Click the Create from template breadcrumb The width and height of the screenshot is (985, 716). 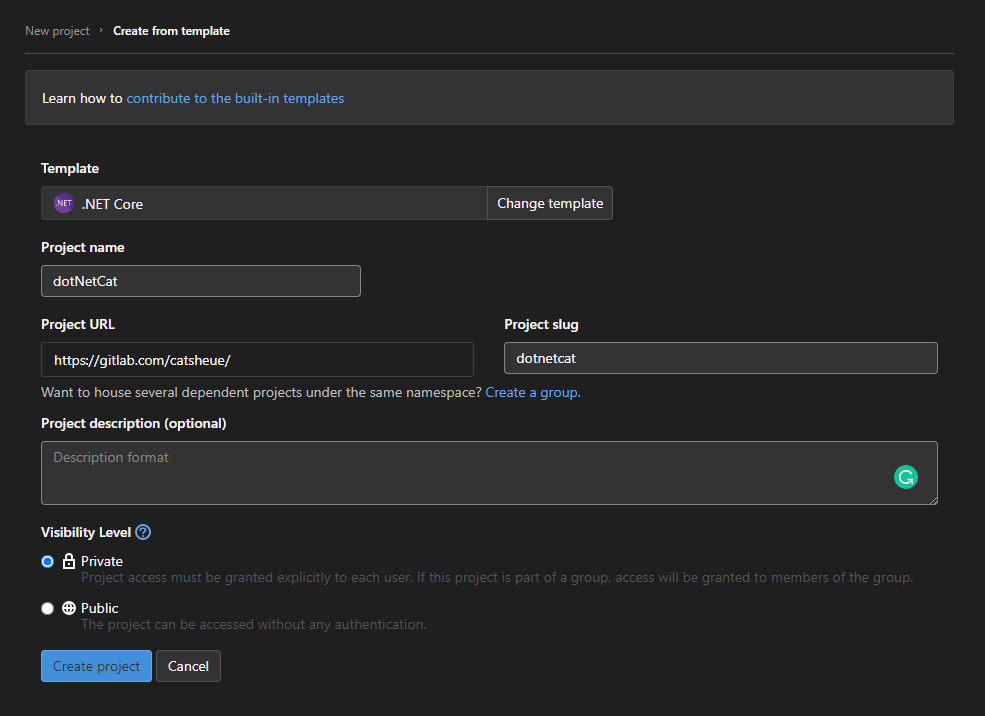click(x=171, y=31)
